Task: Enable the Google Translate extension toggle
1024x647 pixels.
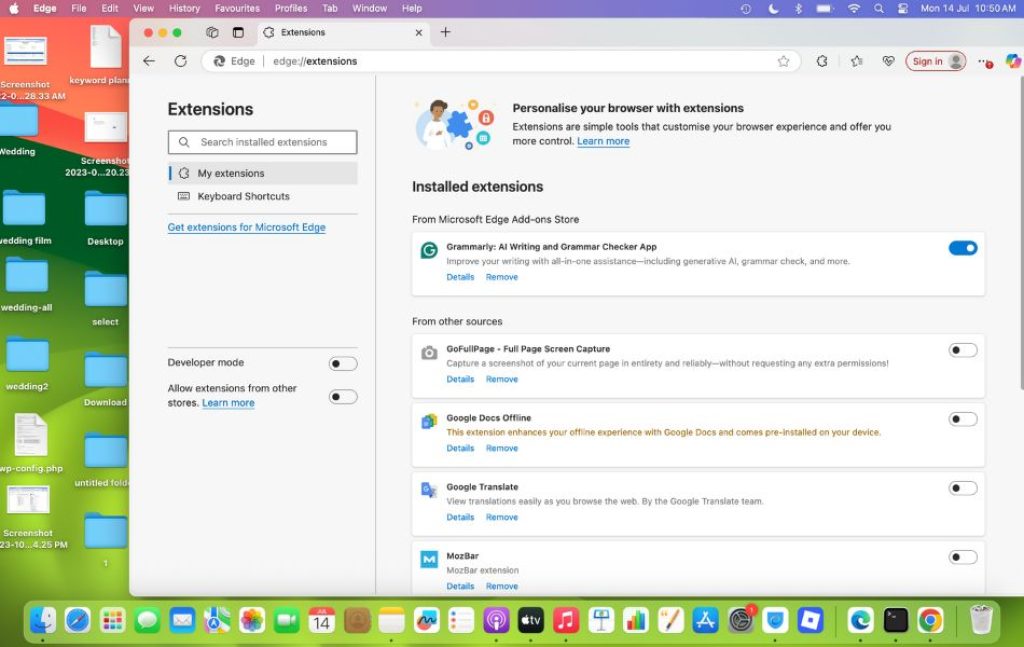Action: [963, 488]
